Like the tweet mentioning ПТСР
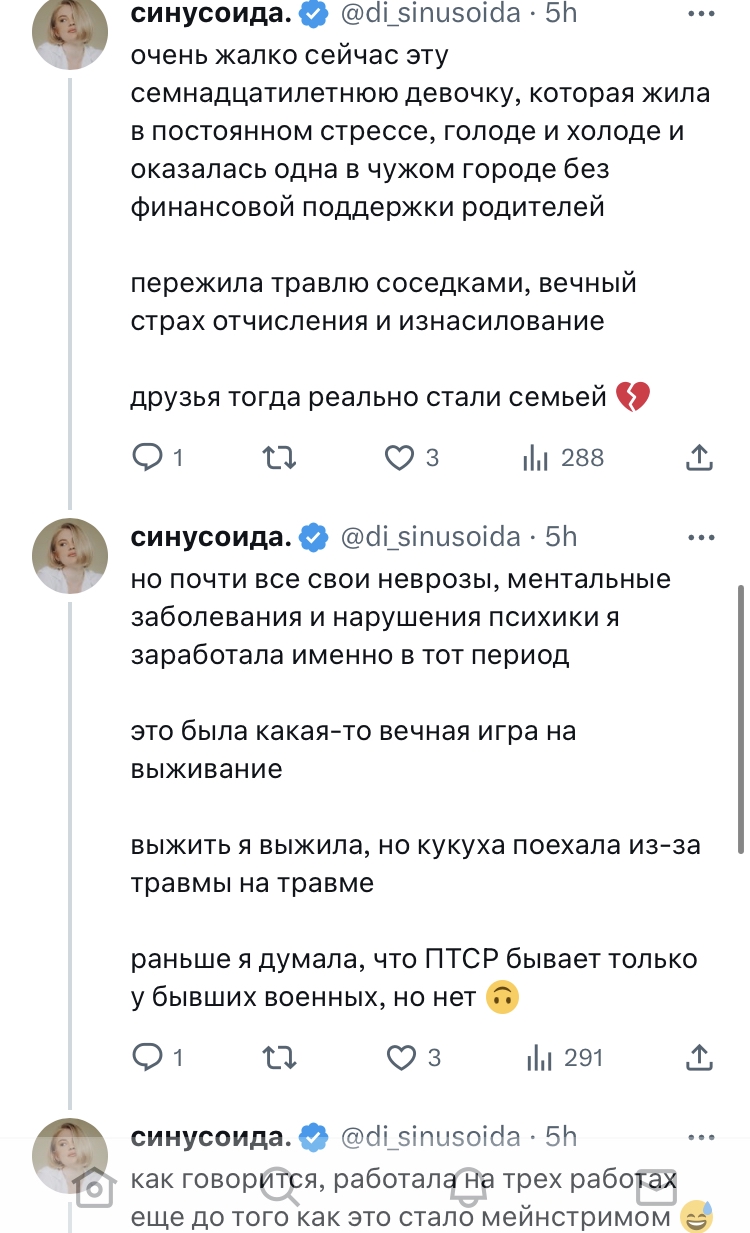This screenshot has height=1233, width=750. (x=400, y=1057)
